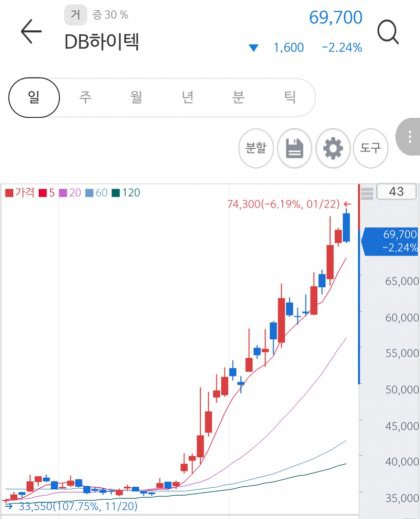This screenshot has width=420, height=519.
Task: Select the 년 yearly chart tab
Action: (187, 97)
